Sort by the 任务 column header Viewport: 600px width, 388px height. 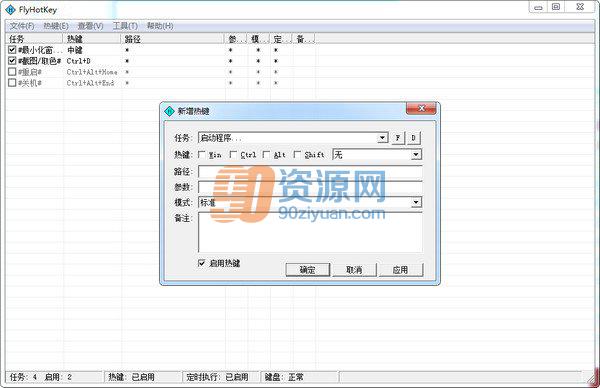[34, 39]
